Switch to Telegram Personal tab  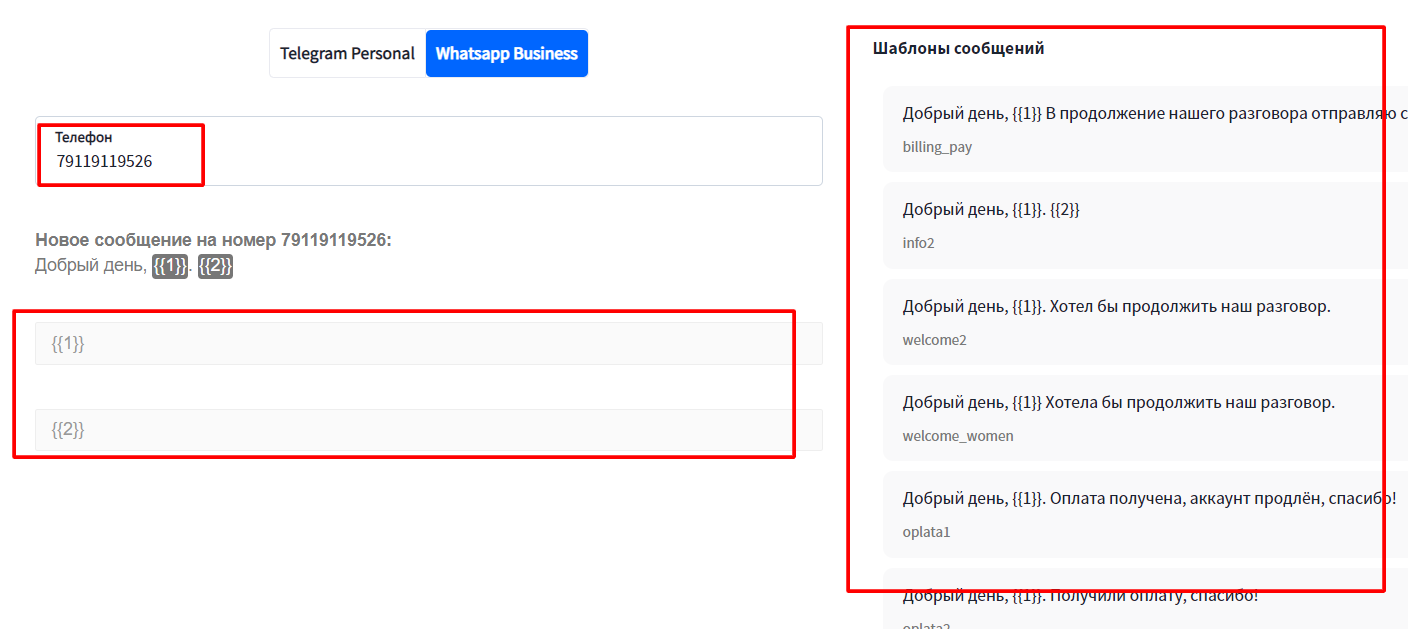(x=347, y=53)
